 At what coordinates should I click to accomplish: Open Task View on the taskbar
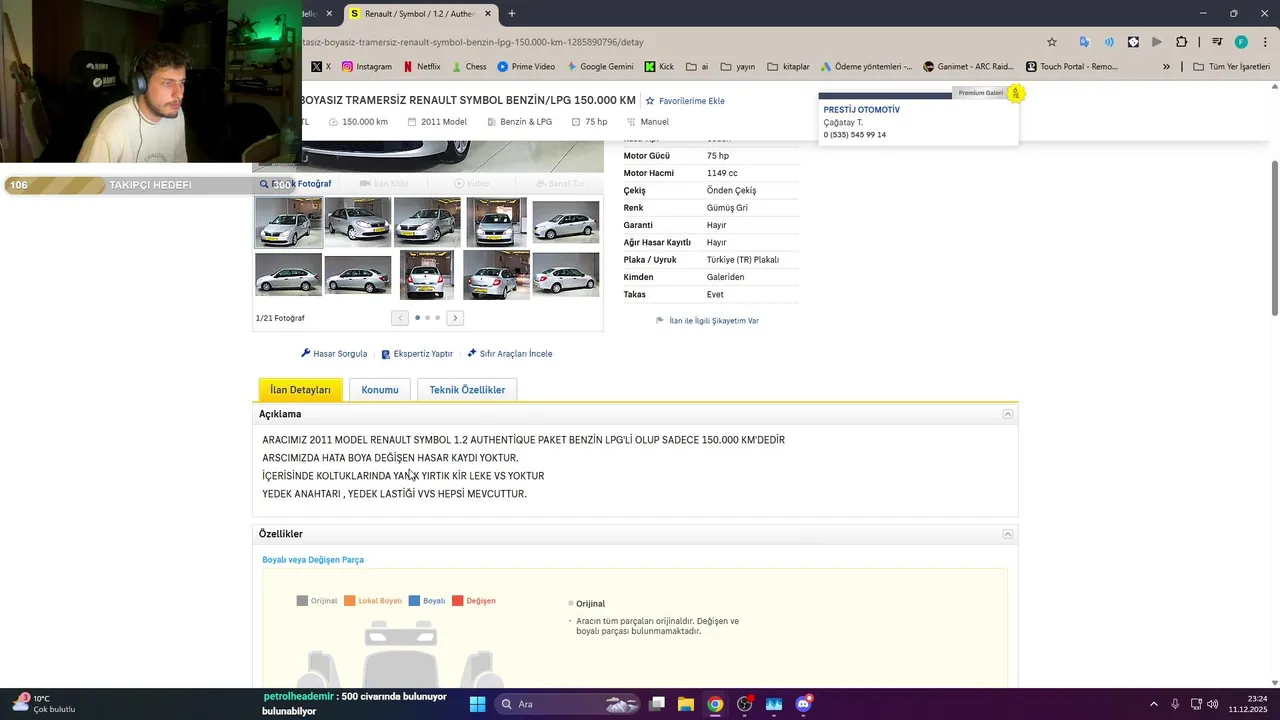pyautogui.click(x=657, y=704)
